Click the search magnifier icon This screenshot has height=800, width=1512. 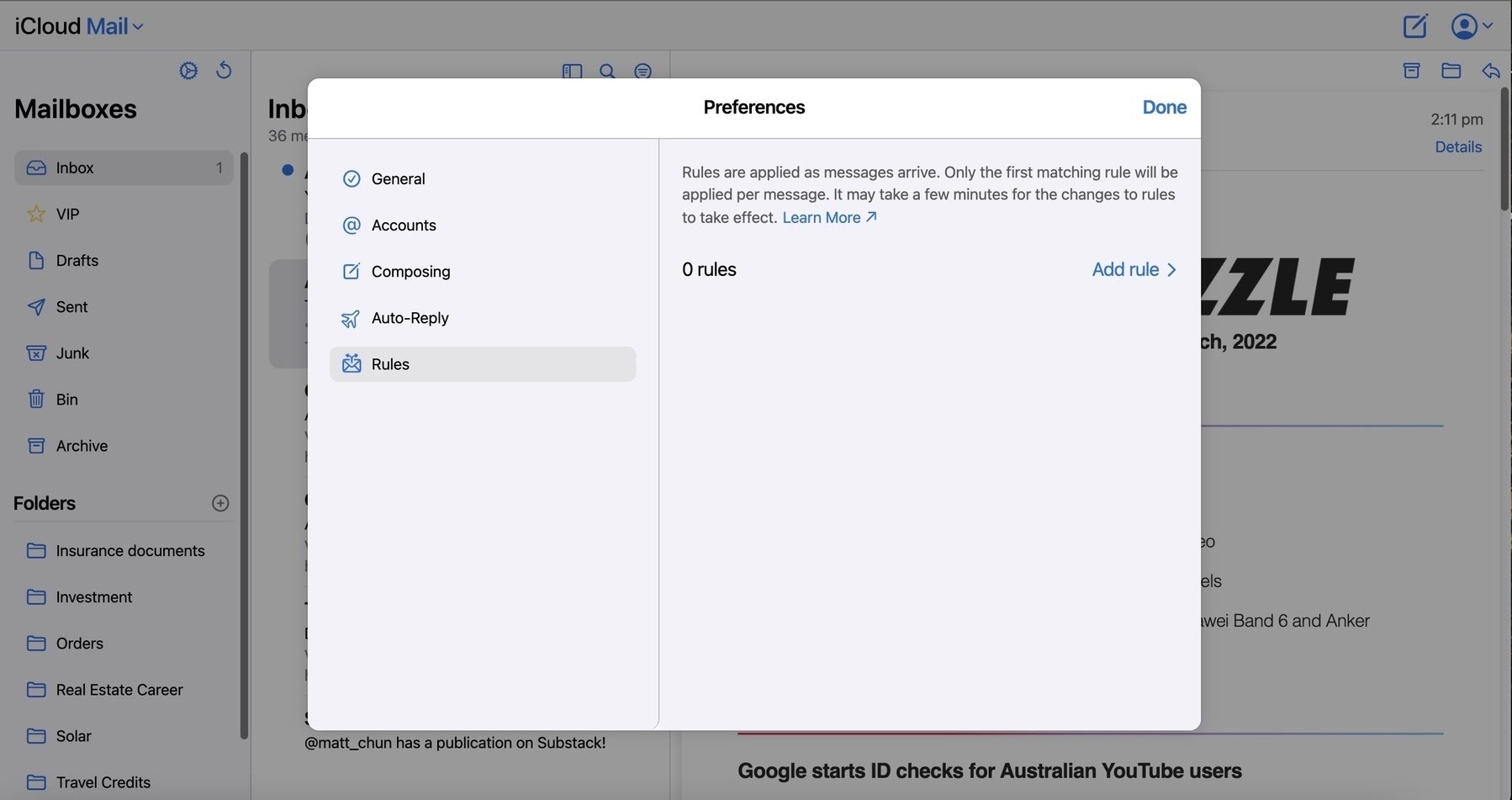pos(607,72)
